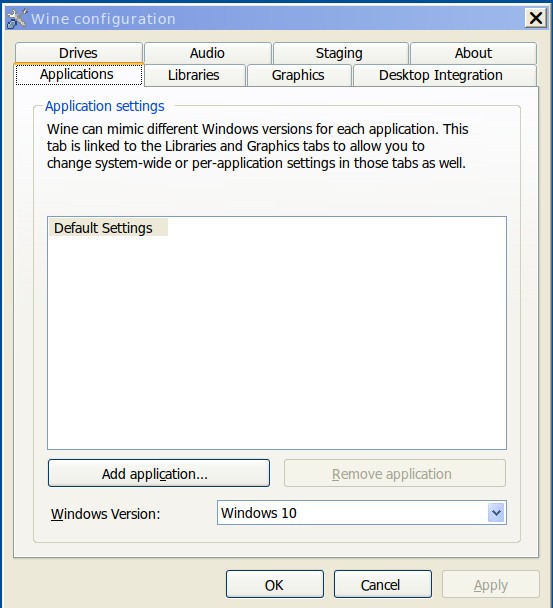Click the Windows Version label

(x=105, y=514)
